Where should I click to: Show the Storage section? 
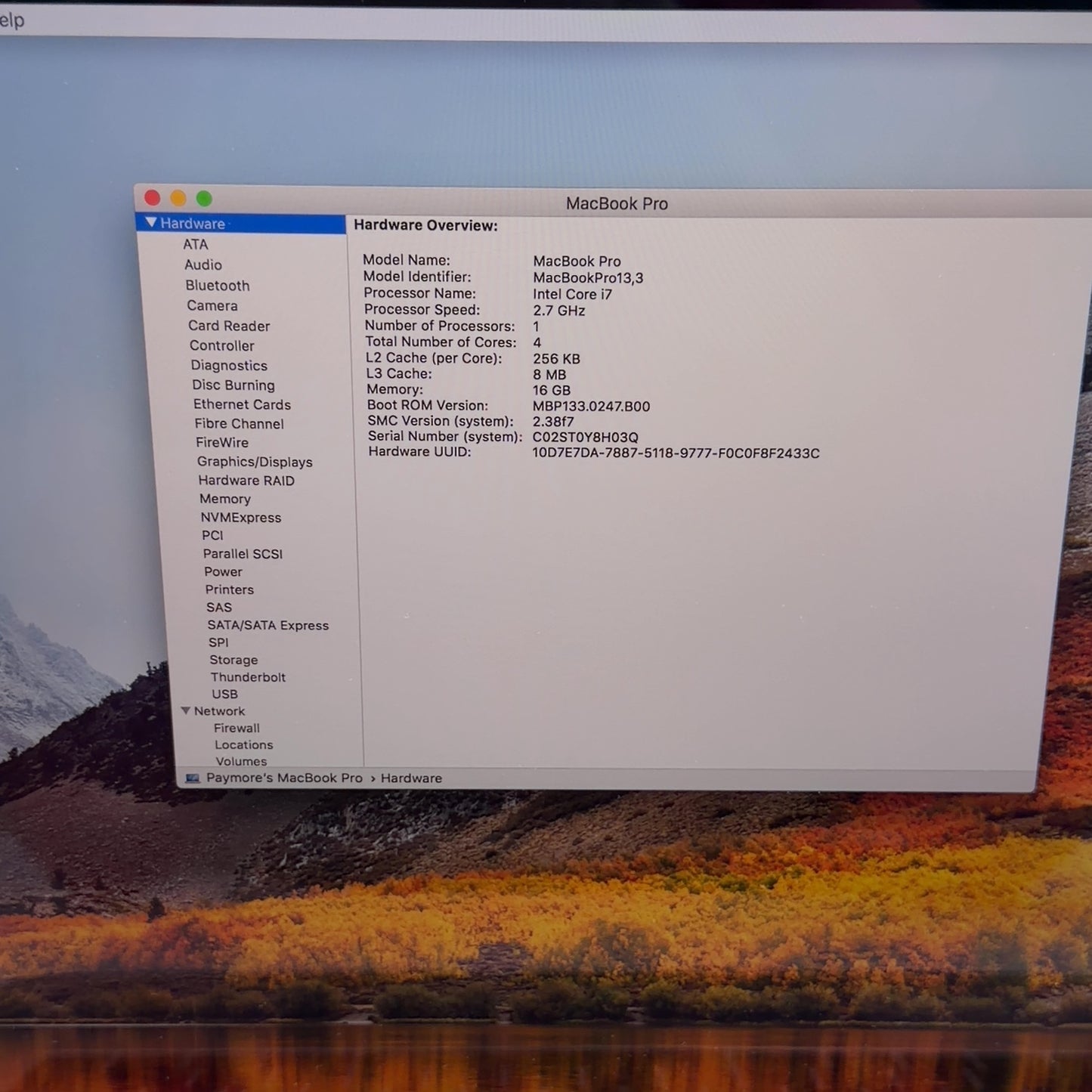click(x=234, y=660)
